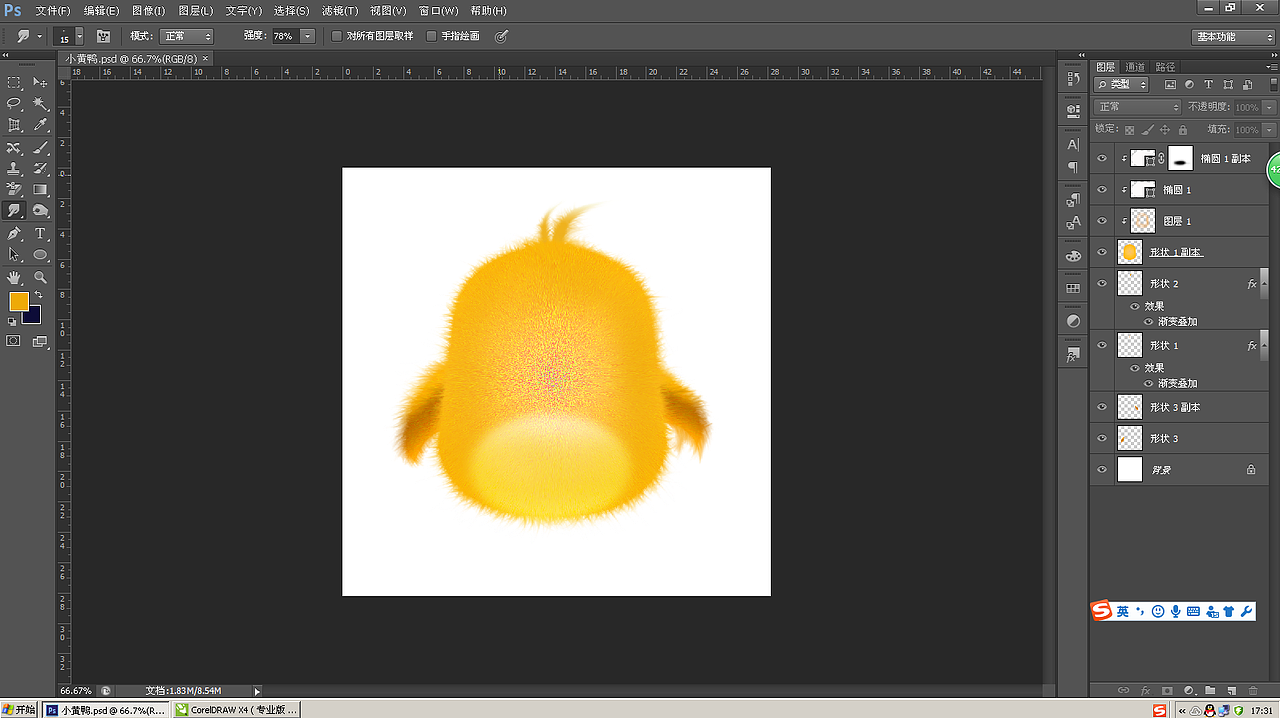The height and width of the screenshot is (718, 1280).
Task: Open the layer blend mode 正常 dropdown
Action: [1138, 107]
